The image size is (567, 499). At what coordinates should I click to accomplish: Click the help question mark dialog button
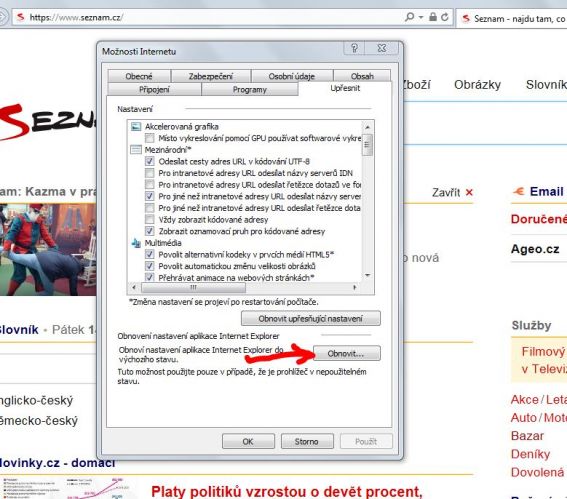tap(354, 48)
